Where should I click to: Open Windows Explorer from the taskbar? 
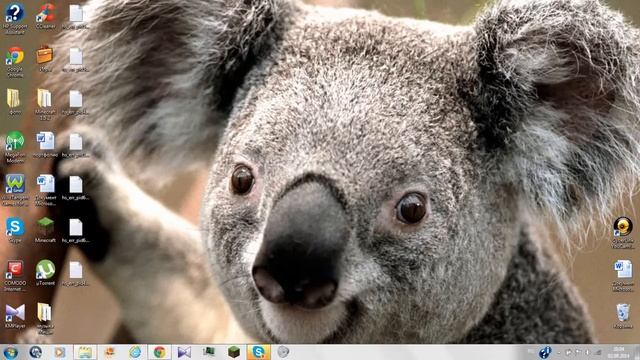(x=85, y=352)
